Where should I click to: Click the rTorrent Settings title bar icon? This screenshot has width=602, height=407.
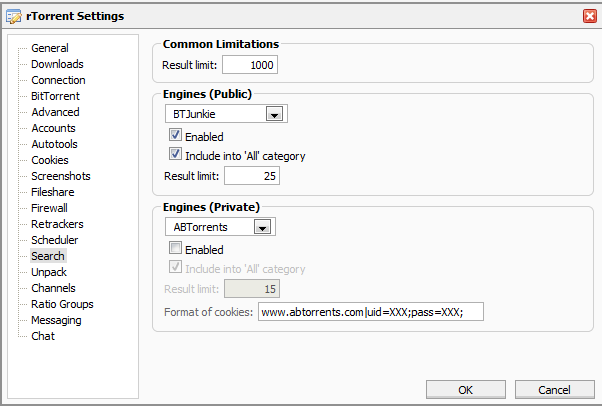tap(13, 15)
